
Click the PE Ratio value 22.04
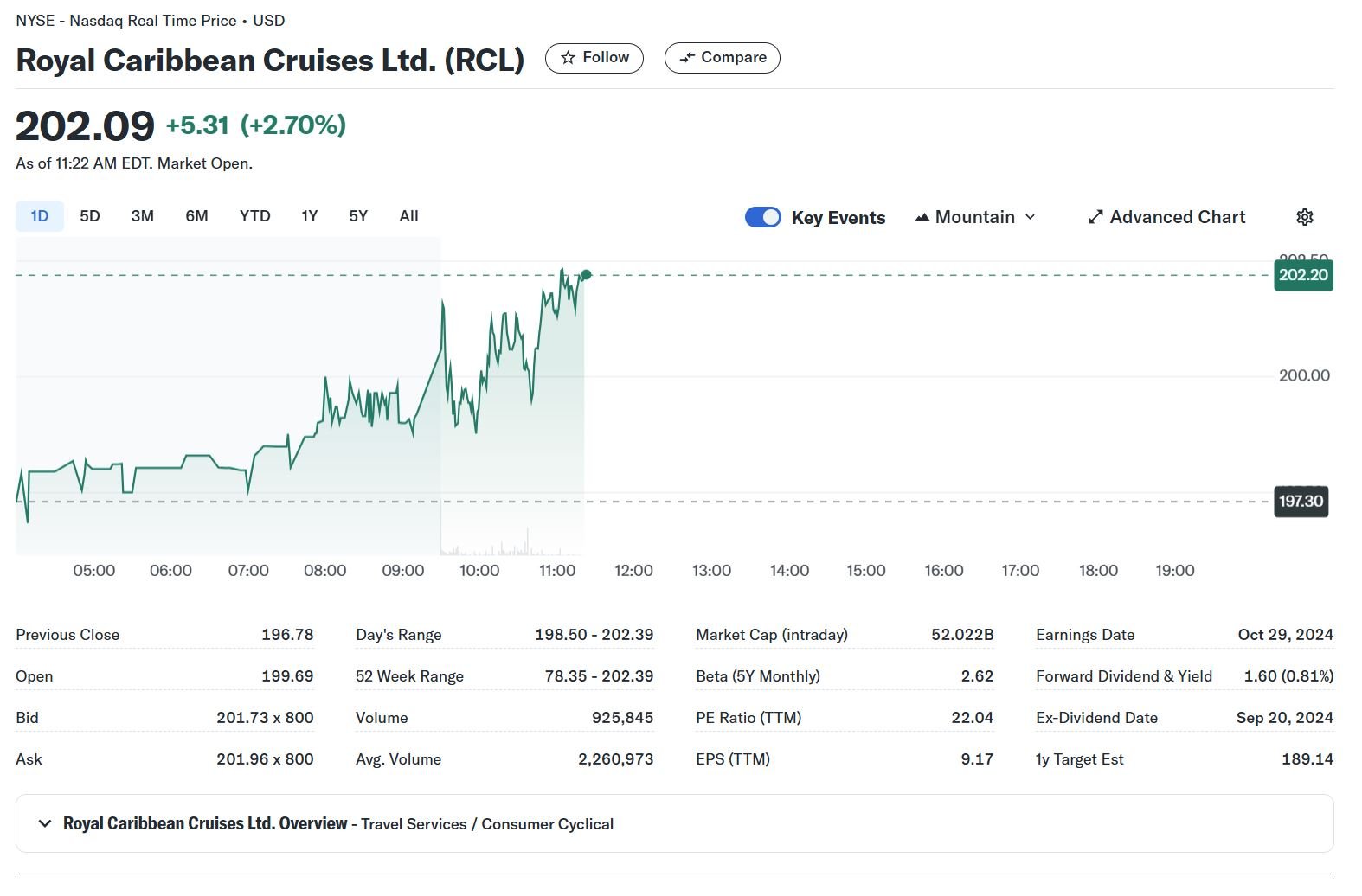[972, 718]
